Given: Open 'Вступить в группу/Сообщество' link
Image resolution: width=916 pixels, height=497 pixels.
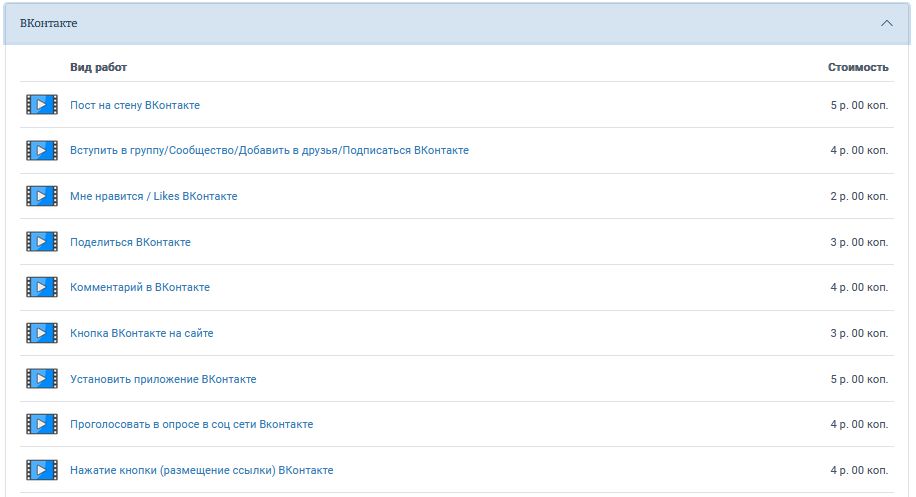Looking at the screenshot, I should [x=269, y=151].
